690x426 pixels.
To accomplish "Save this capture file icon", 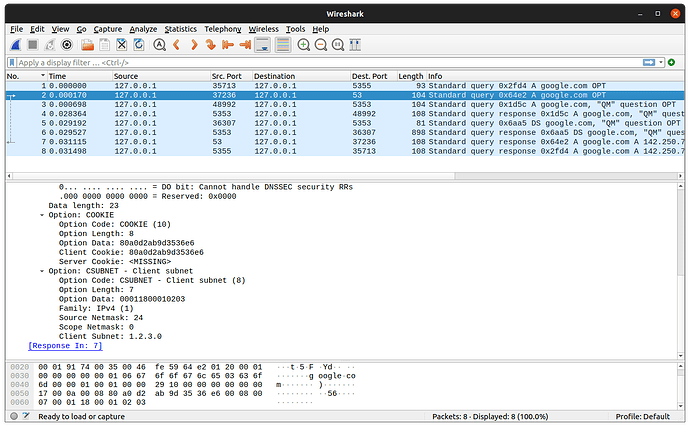I will pyautogui.click(x=104, y=45).
